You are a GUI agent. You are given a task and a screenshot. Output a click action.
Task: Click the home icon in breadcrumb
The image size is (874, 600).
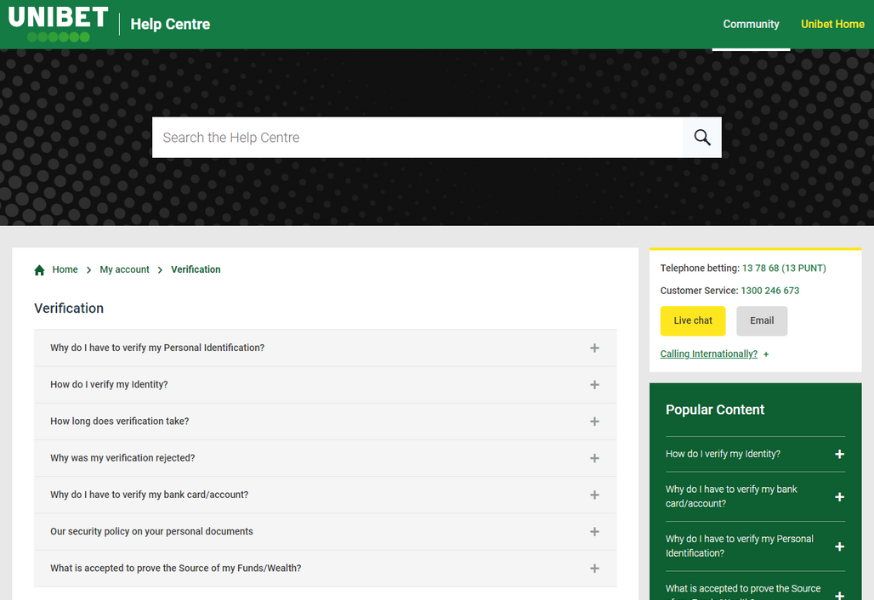(x=39, y=270)
